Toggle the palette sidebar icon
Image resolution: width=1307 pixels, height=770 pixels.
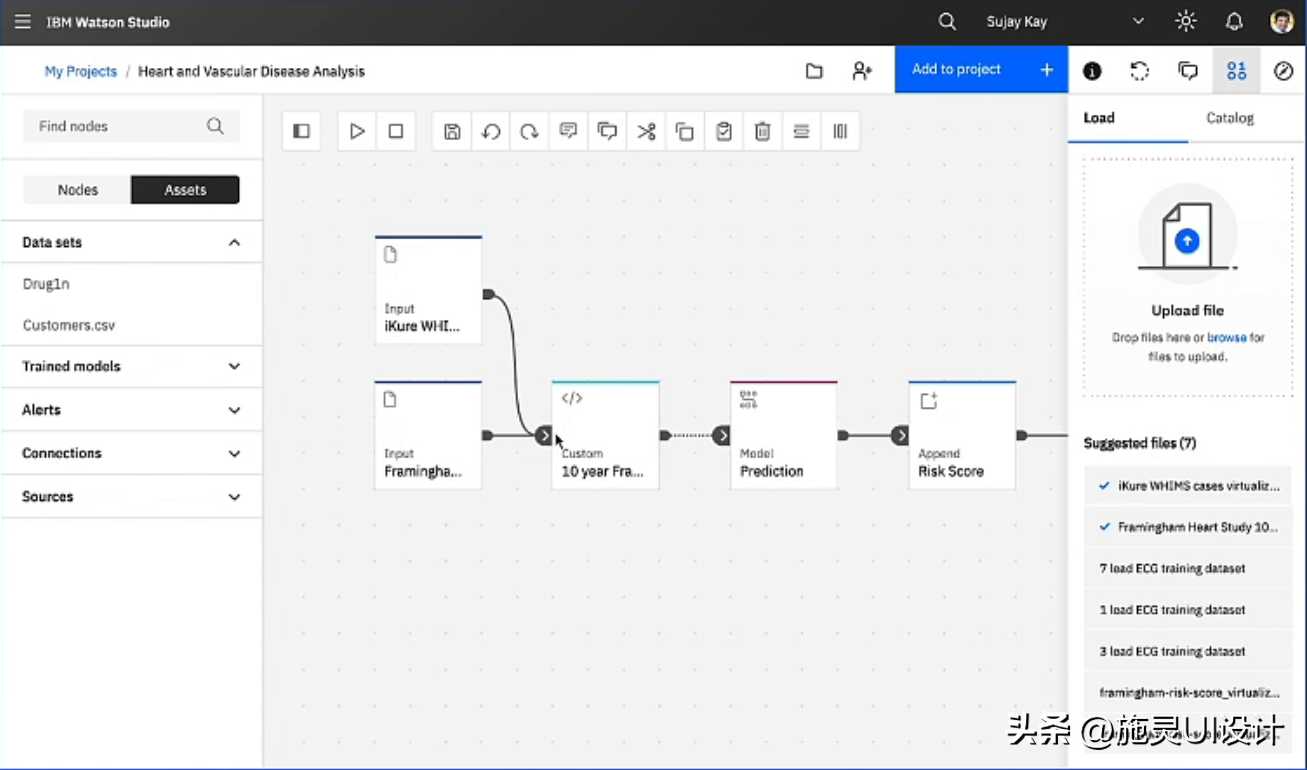301,131
